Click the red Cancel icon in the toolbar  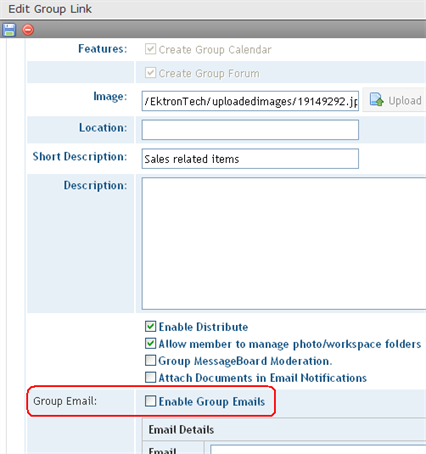(x=28, y=30)
